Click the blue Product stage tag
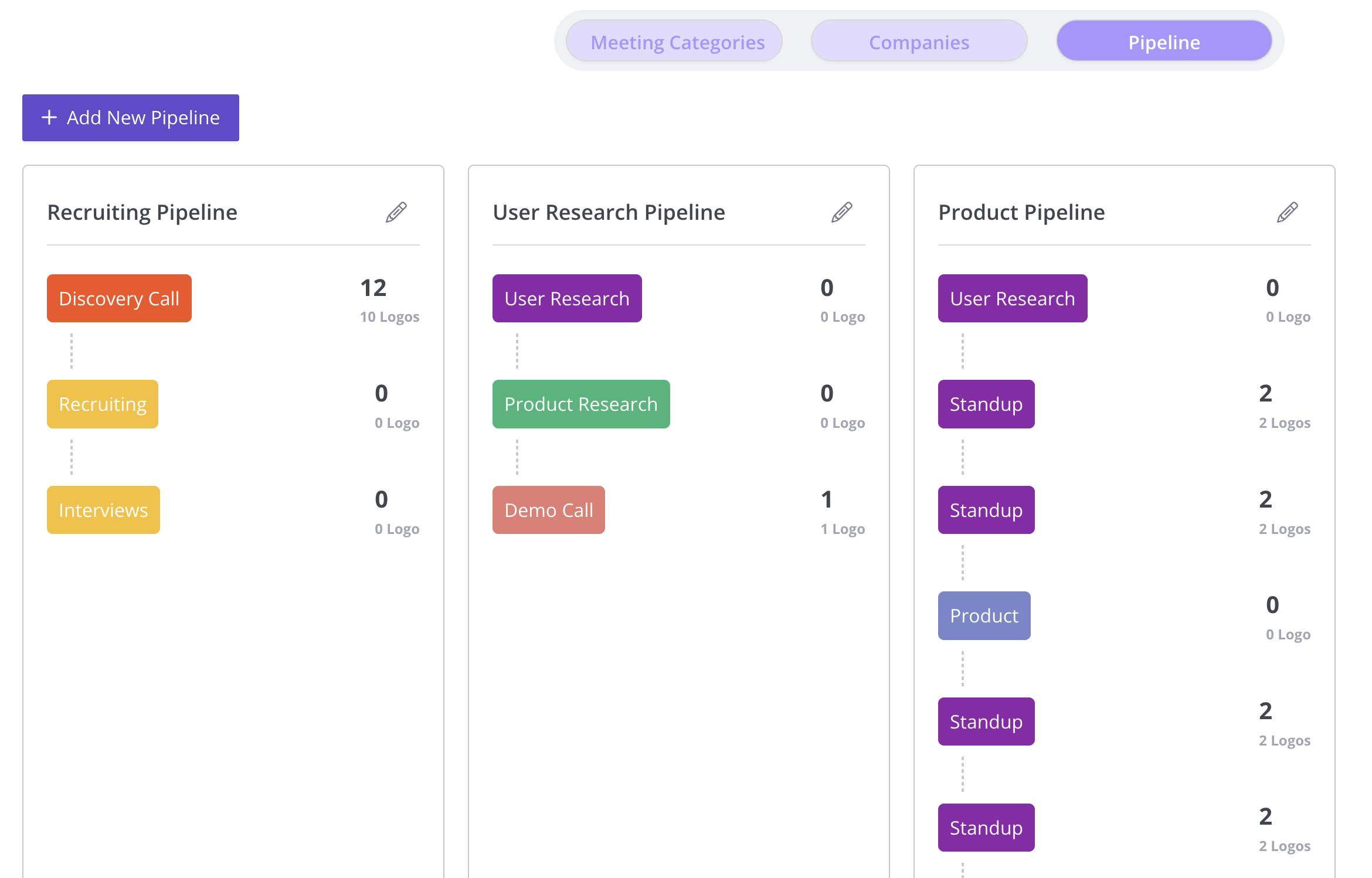Image resolution: width=1372 pixels, height=878 pixels. coord(984,615)
